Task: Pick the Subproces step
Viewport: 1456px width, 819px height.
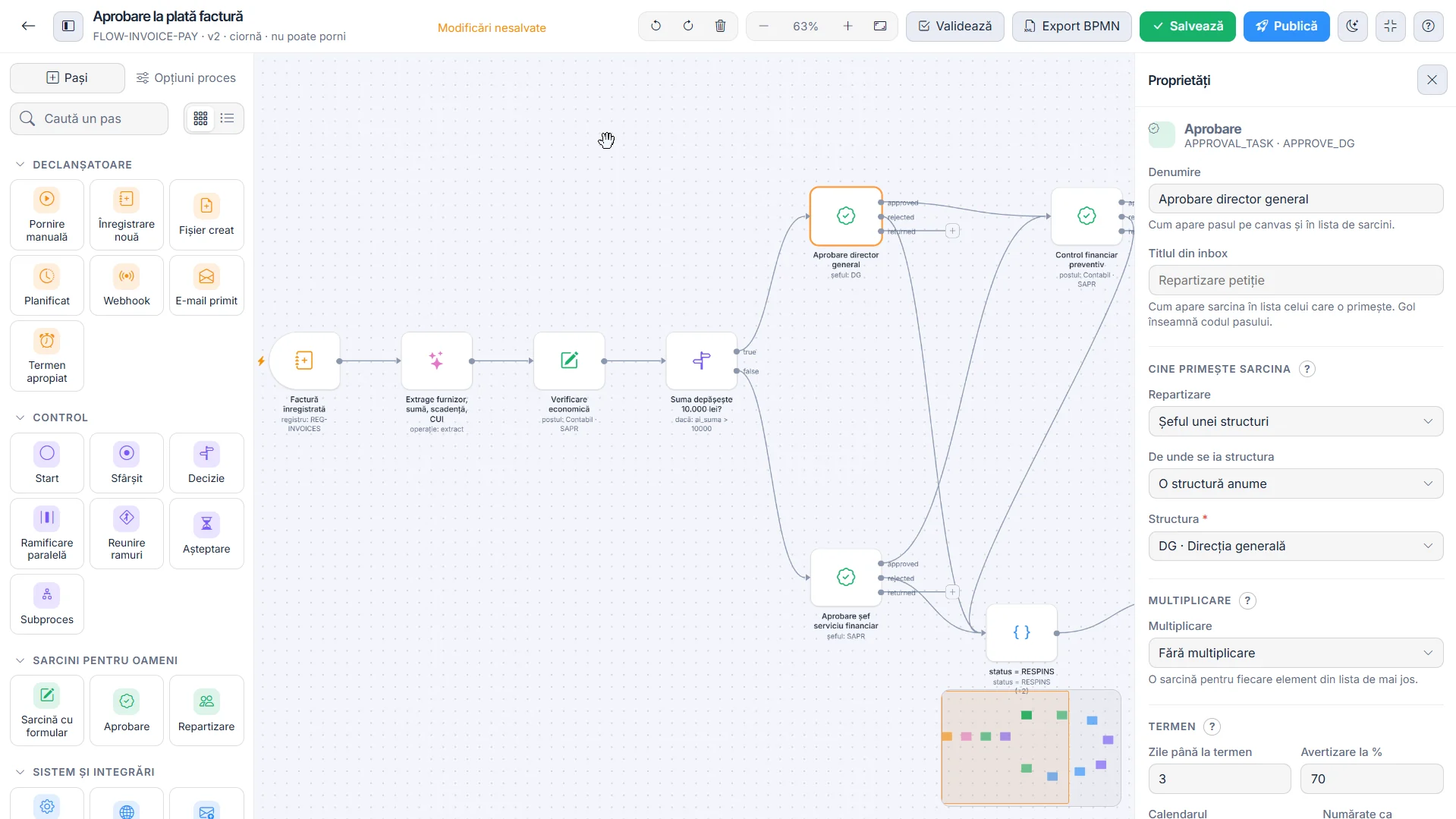Action: [47, 604]
